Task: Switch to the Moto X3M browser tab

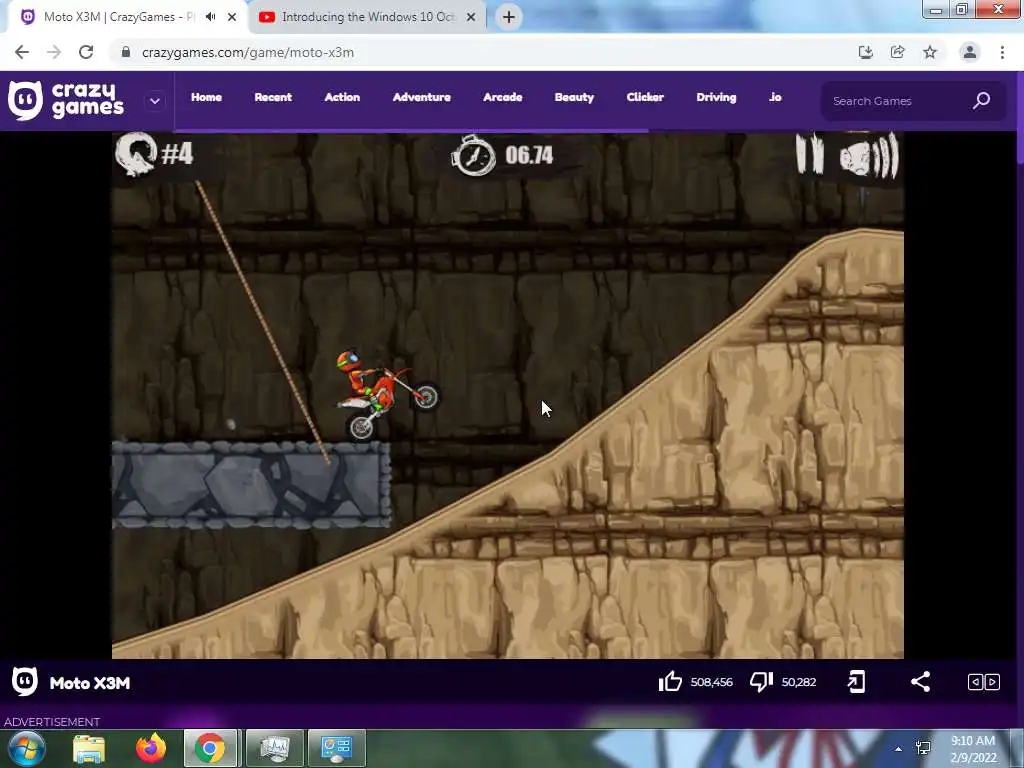Action: click(118, 17)
